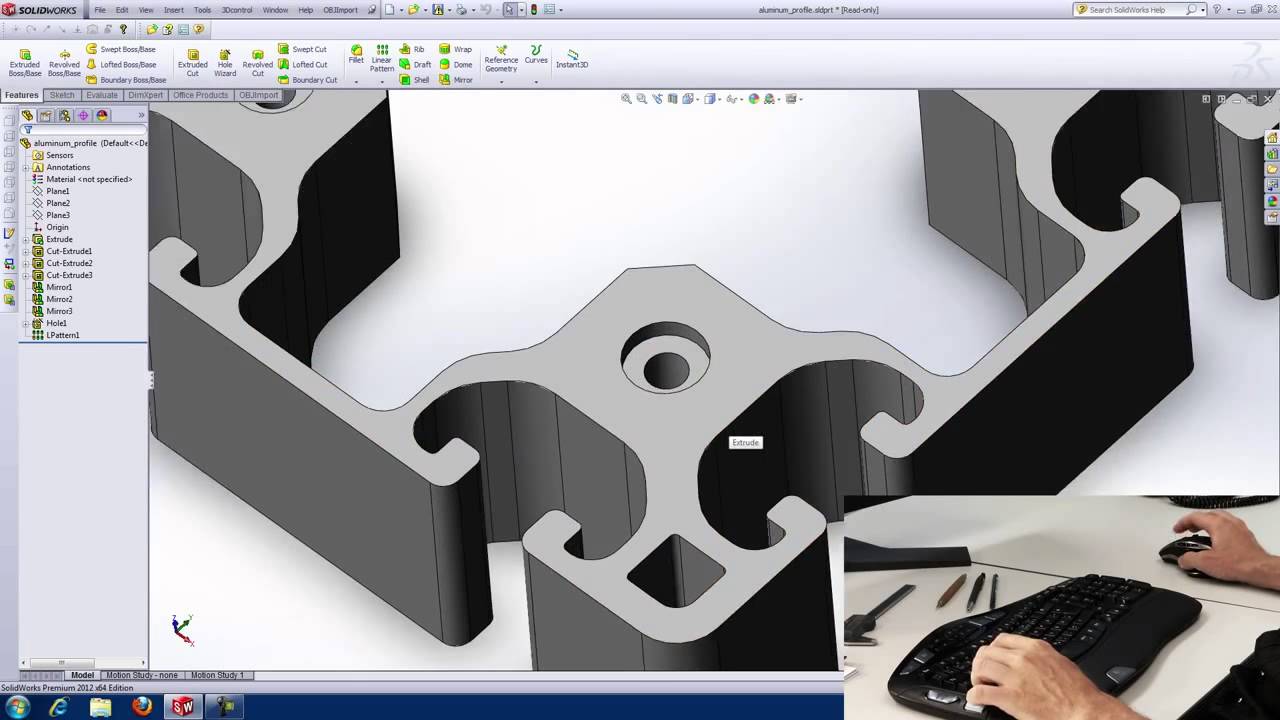Select the Boundary Cut tool
This screenshot has height=720, width=1280.
[308, 80]
